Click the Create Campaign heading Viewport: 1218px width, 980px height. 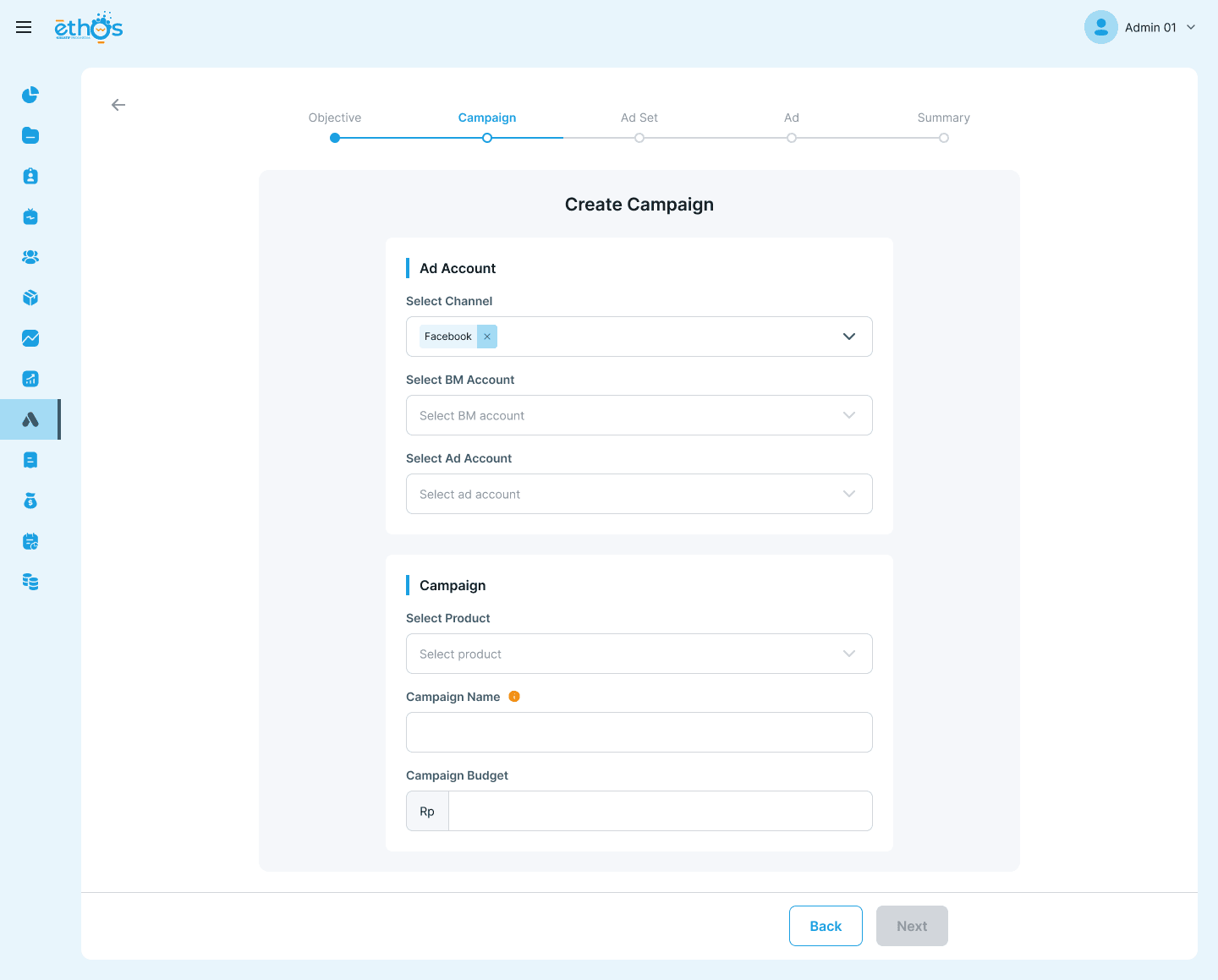639,205
